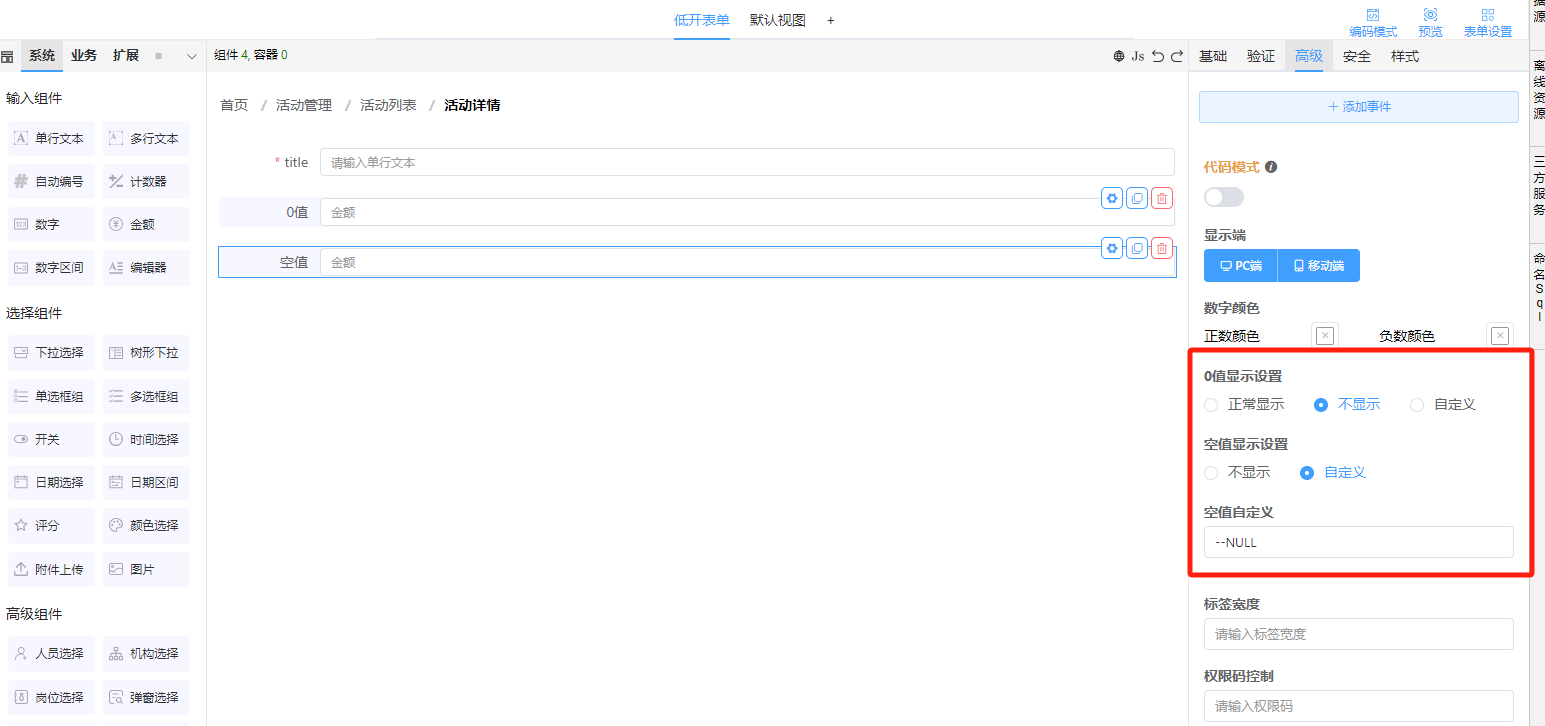Choose 下拉选择 dropdown component
1545x726 pixels.
[51, 353]
